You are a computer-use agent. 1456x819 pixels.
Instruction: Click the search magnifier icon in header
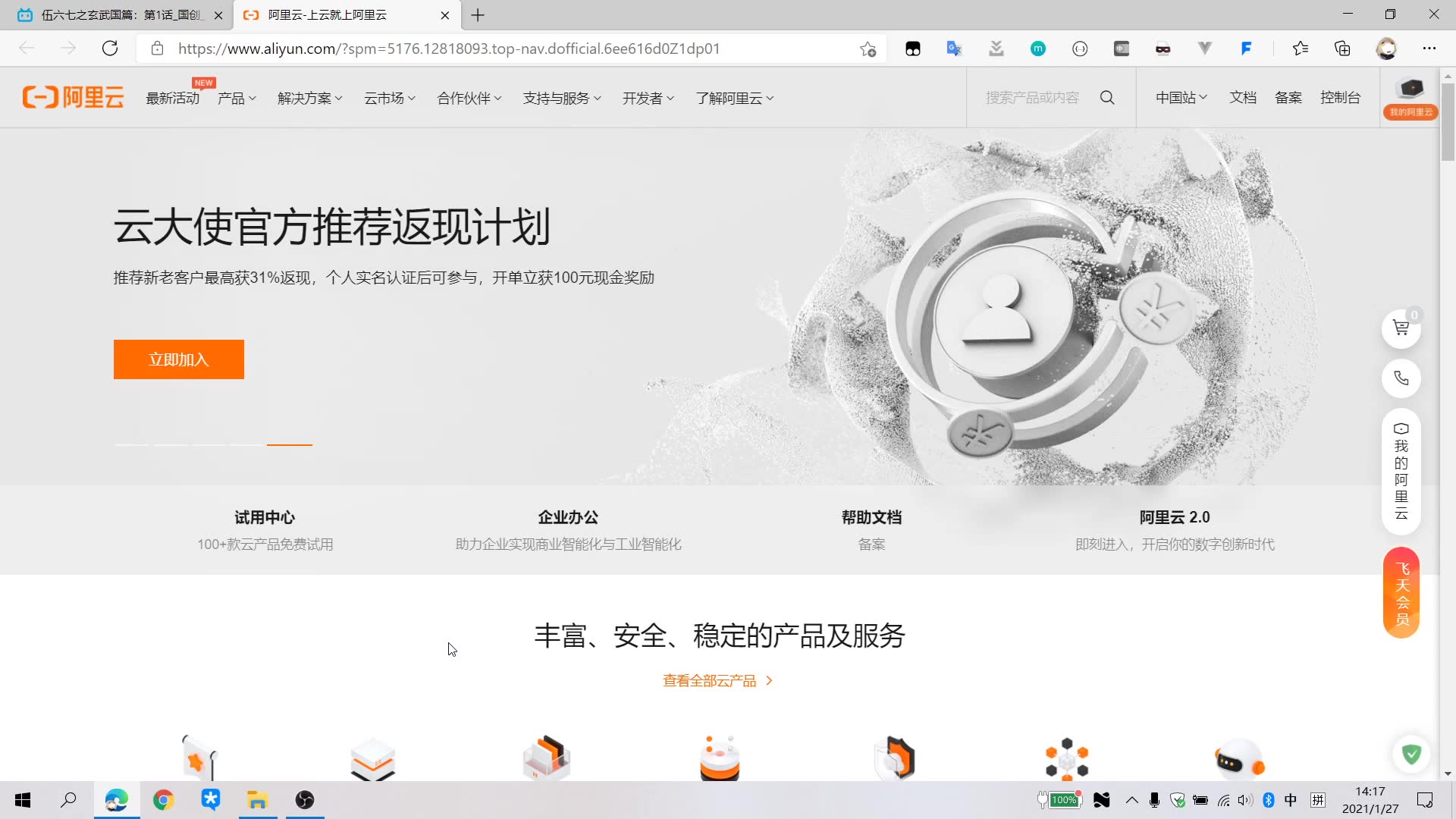click(x=1107, y=98)
